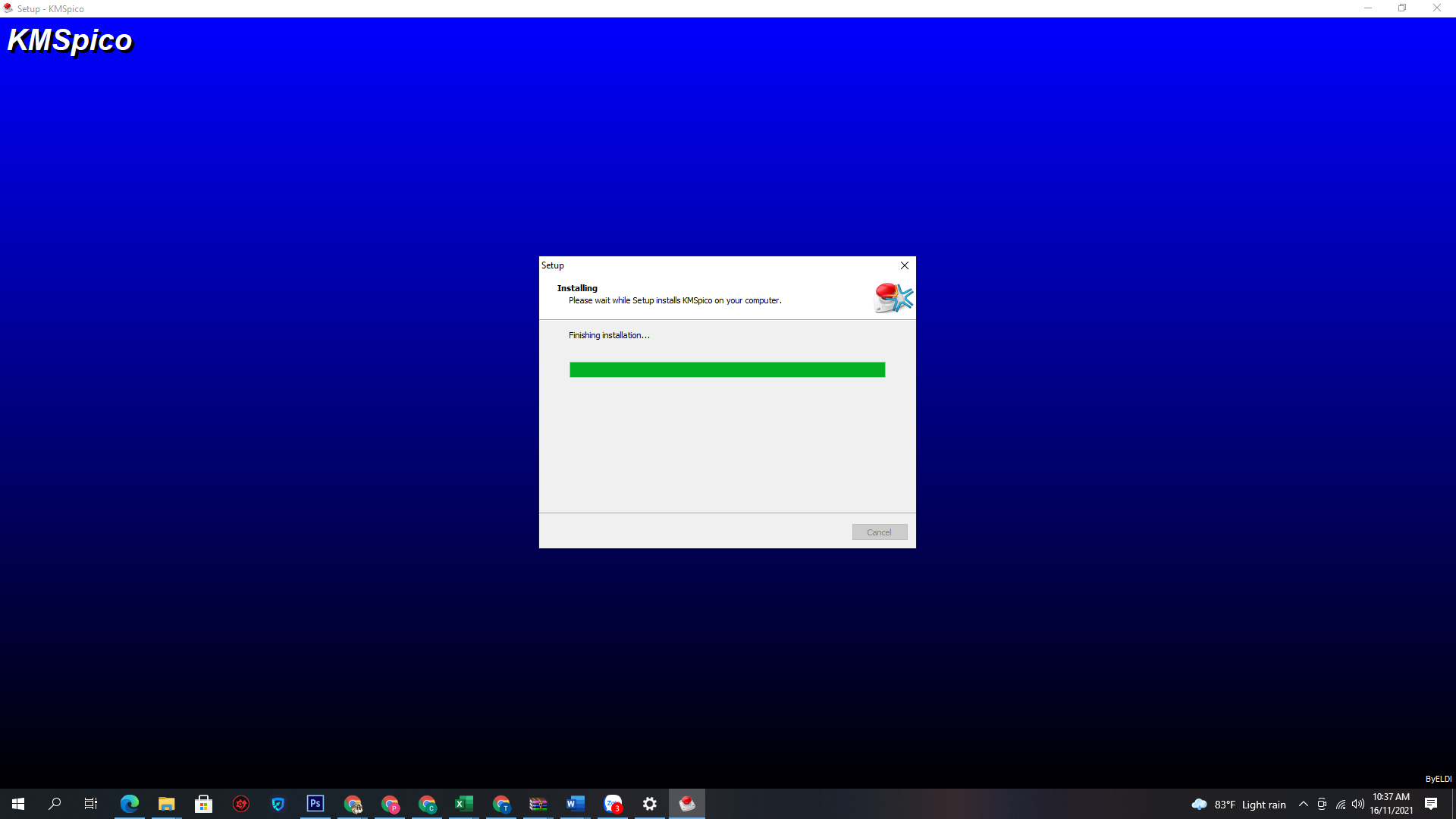1456x819 pixels.
Task: Open File Explorer from taskbar
Action: click(x=166, y=804)
